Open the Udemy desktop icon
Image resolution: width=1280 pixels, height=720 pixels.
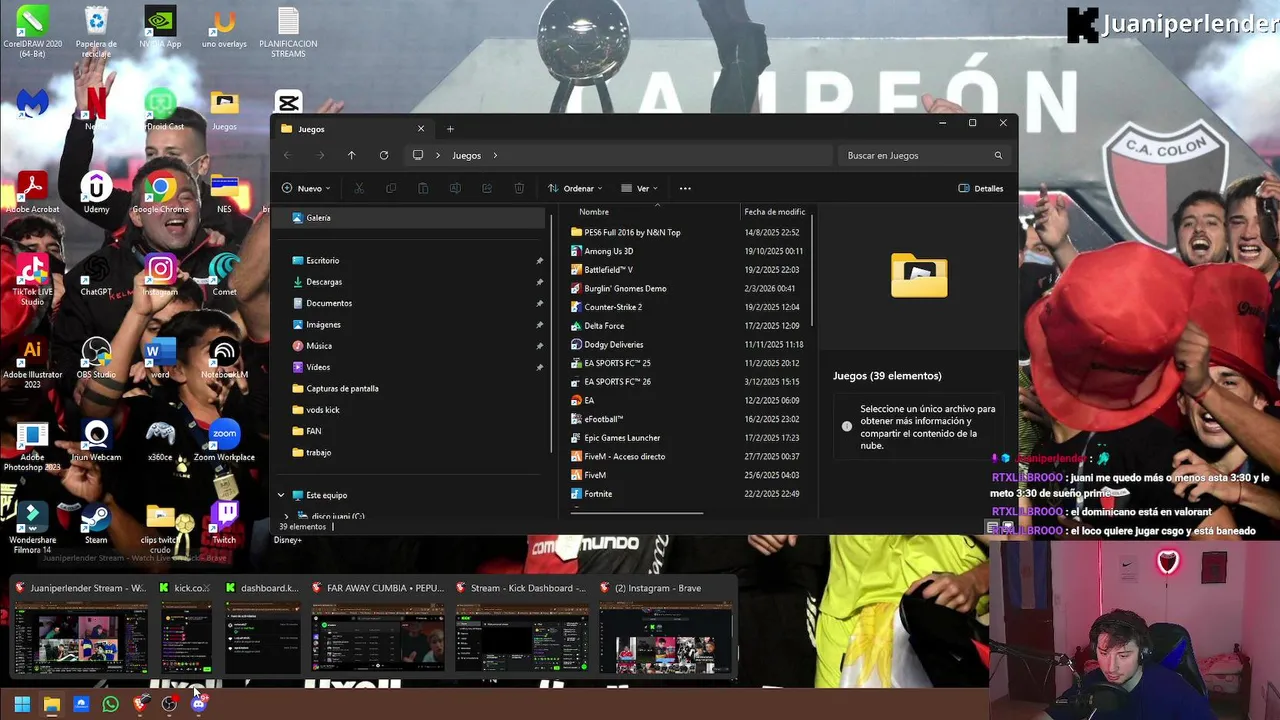tap(96, 193)
